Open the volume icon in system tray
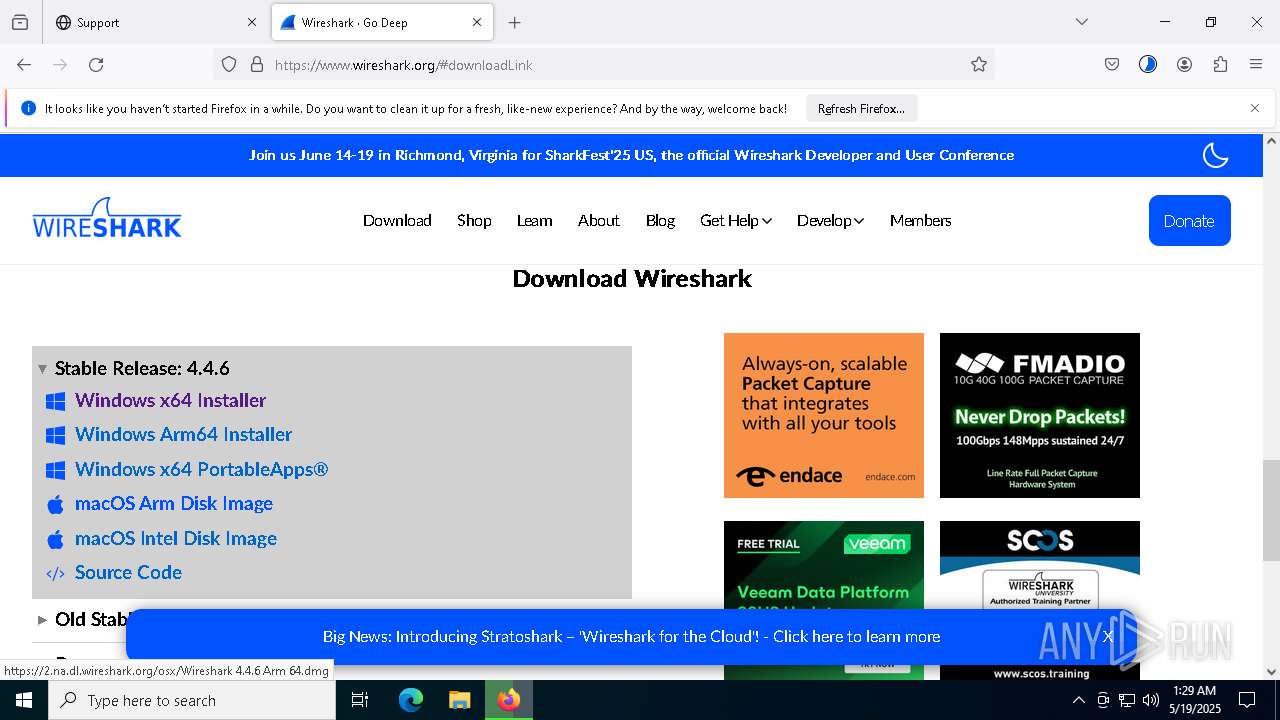 (x=1150, y=700)
